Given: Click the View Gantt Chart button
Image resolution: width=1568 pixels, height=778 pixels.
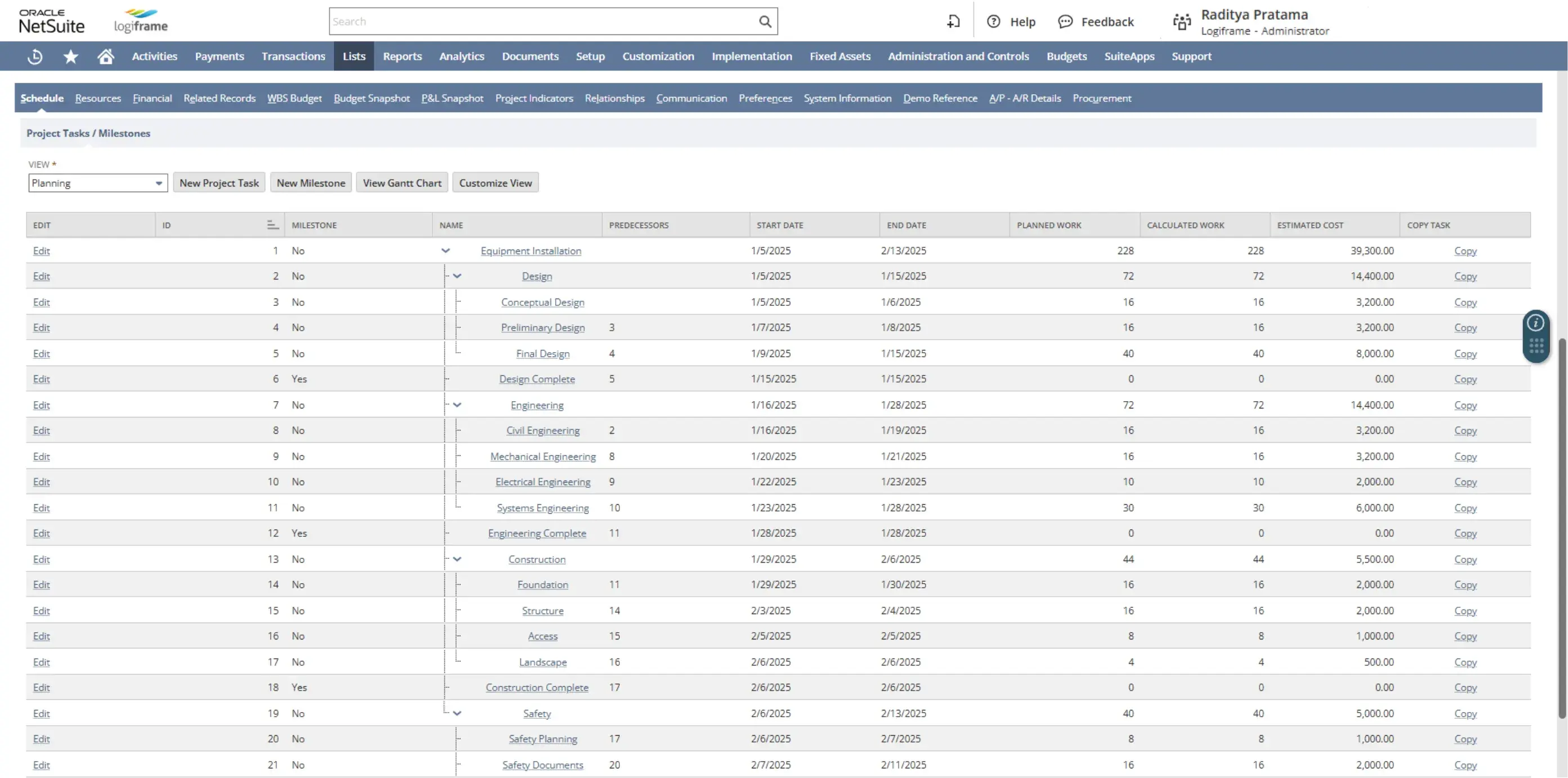Looking at the screenshot, I should 402,184.
